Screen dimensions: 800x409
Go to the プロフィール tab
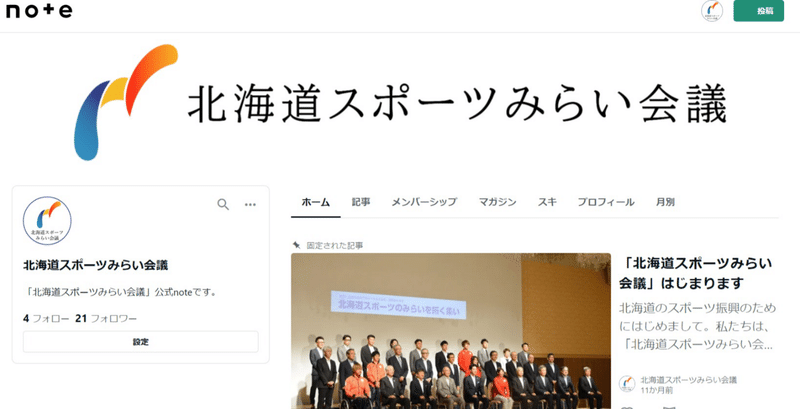606,202
